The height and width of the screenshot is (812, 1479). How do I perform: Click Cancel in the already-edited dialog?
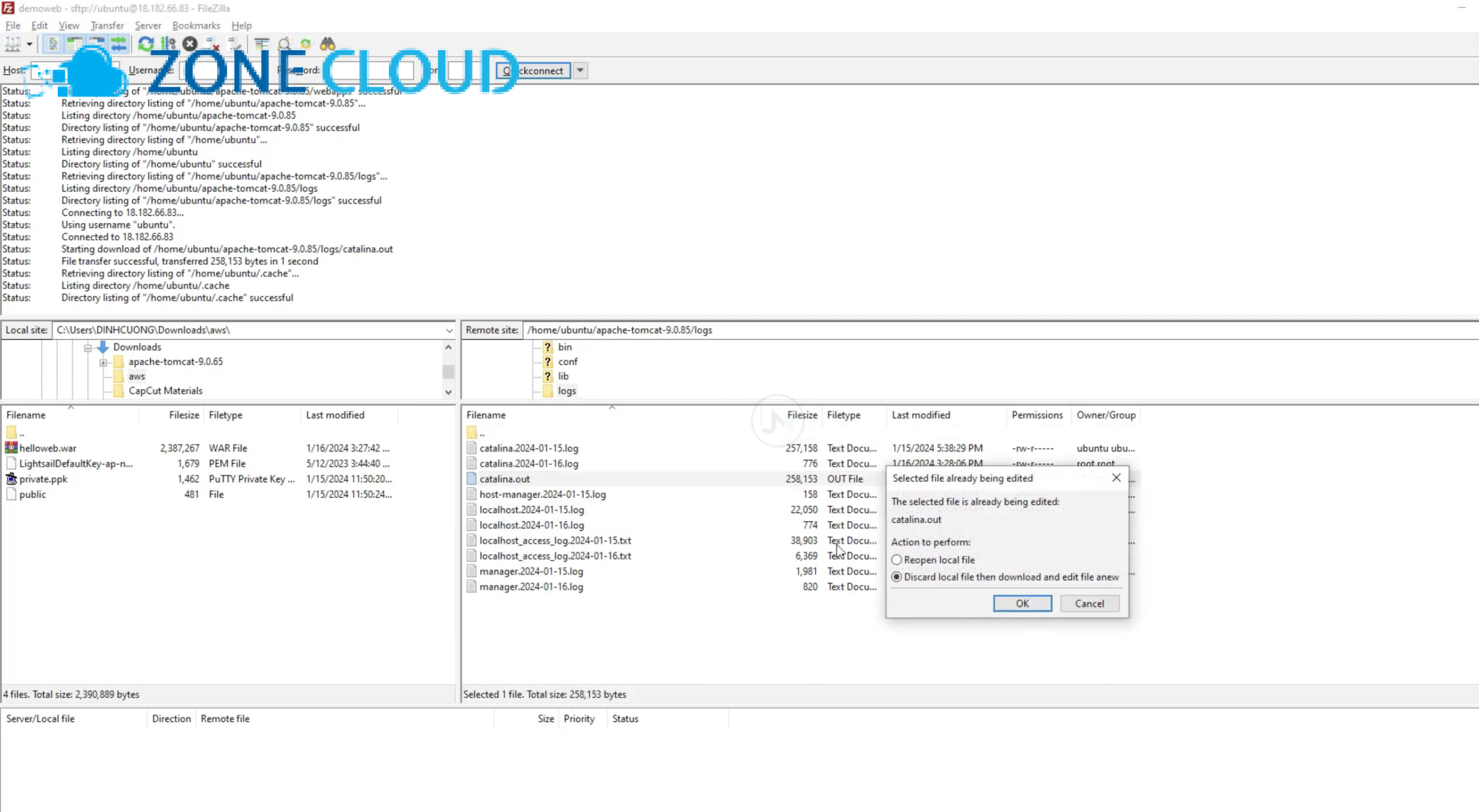tap(1089, 603)
